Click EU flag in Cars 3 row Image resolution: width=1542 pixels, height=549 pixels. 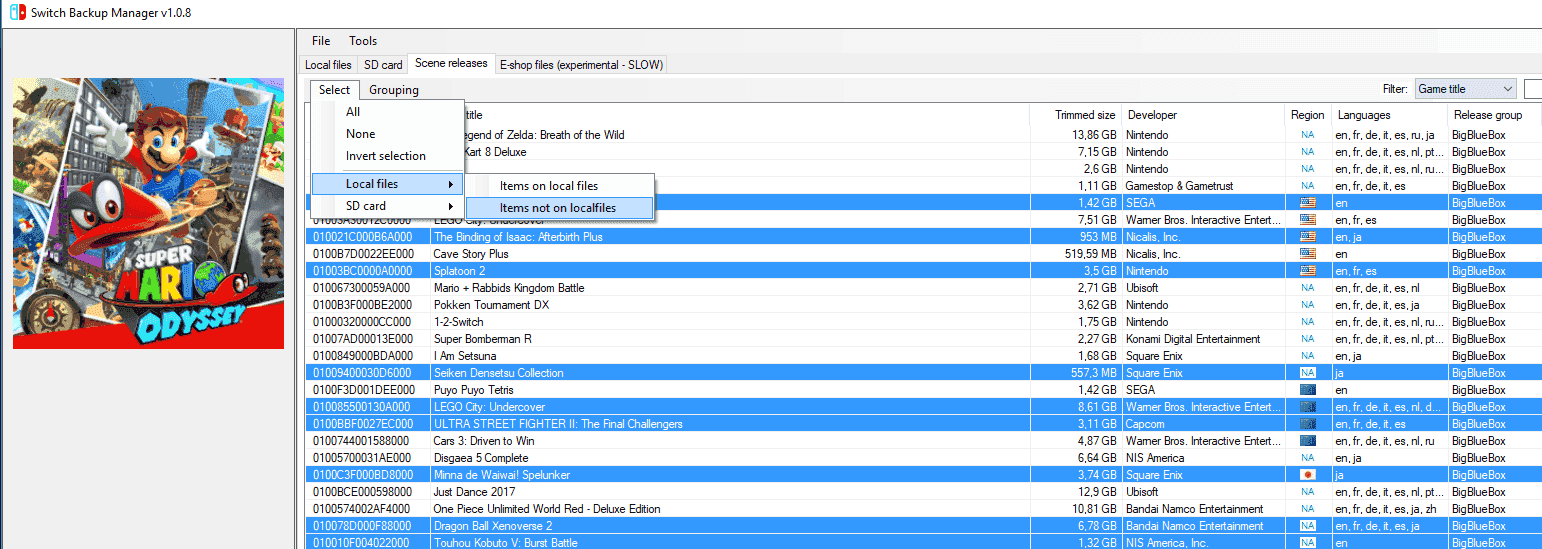[x=1307, y=441]
